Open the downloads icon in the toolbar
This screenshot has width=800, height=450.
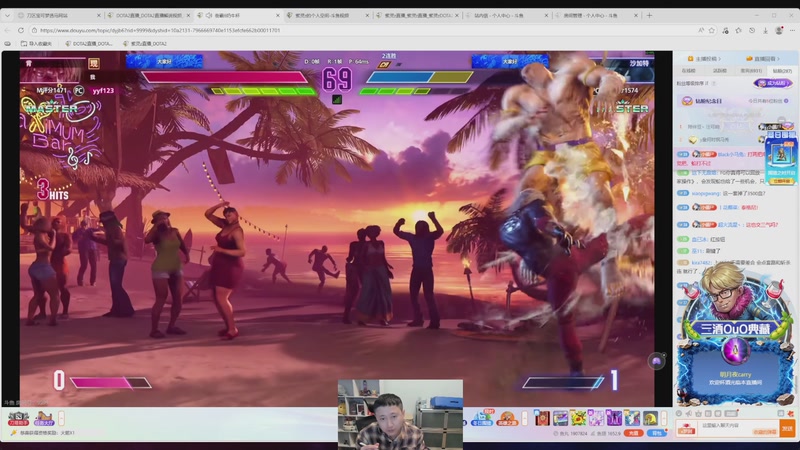(765, 30)
